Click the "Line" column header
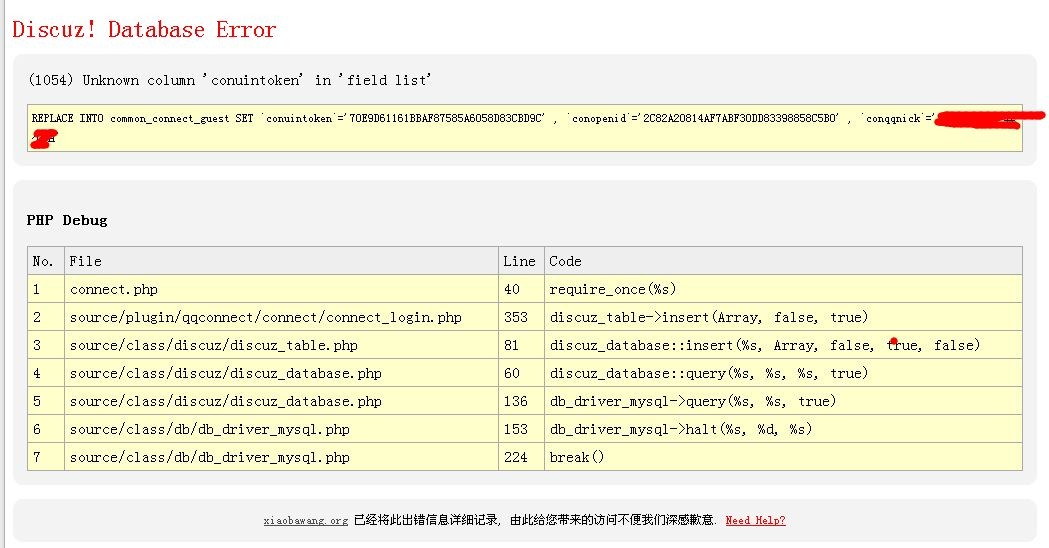The image size is (1049, 548). point(519,261)
